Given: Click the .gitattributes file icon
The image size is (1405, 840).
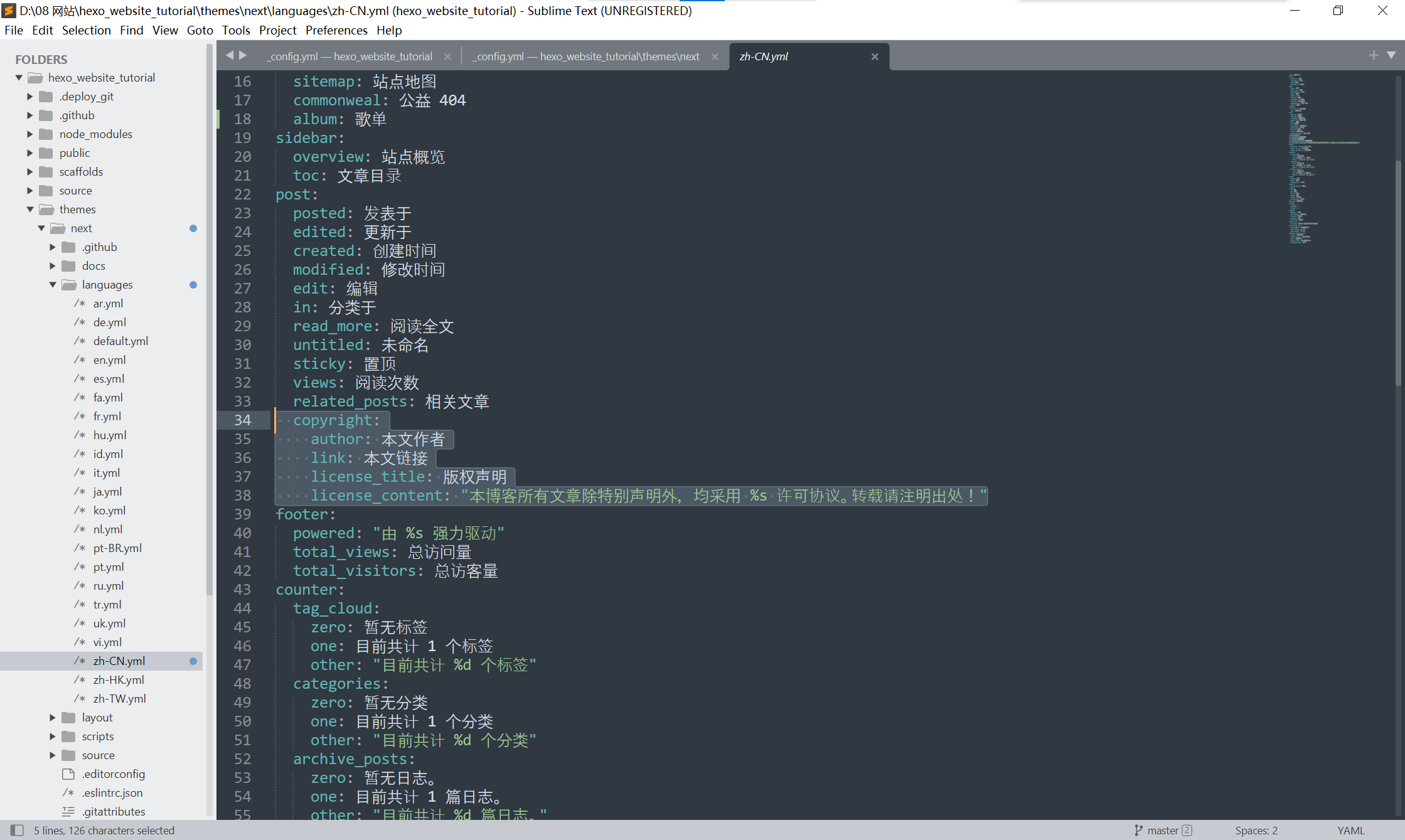Looking at the screenshot, I should [x=68, y=811].
